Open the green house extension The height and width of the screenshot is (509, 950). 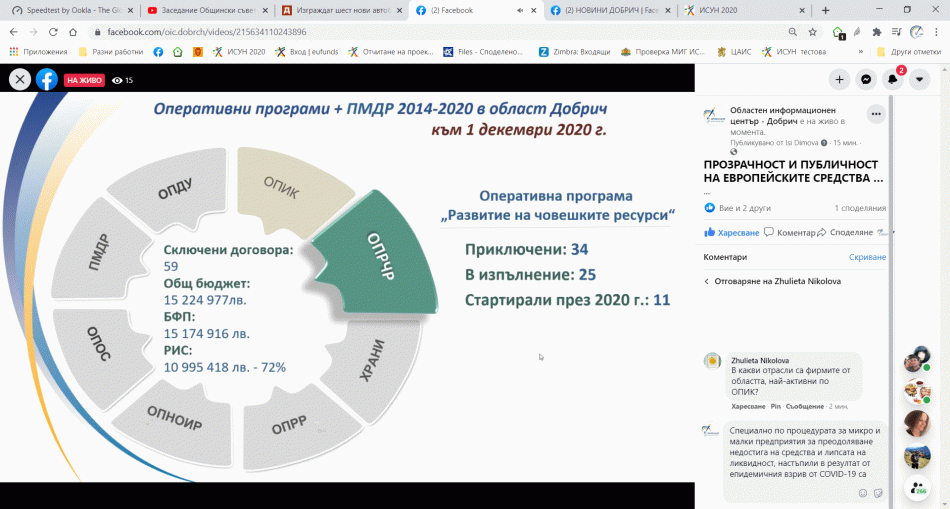839,33
